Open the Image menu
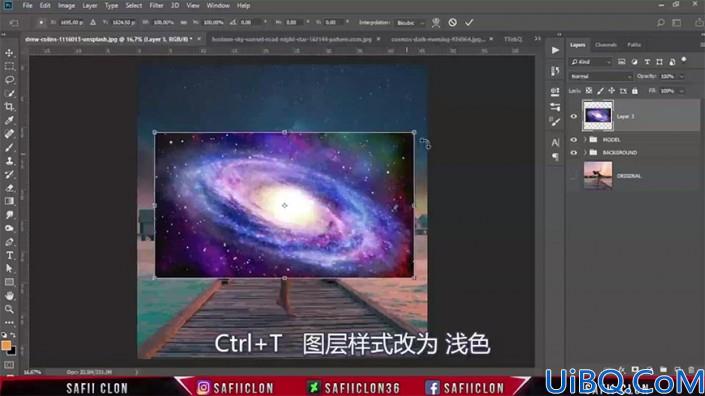Image resolution: width=705 pixels, height=396 pixels. coord(66,5)
